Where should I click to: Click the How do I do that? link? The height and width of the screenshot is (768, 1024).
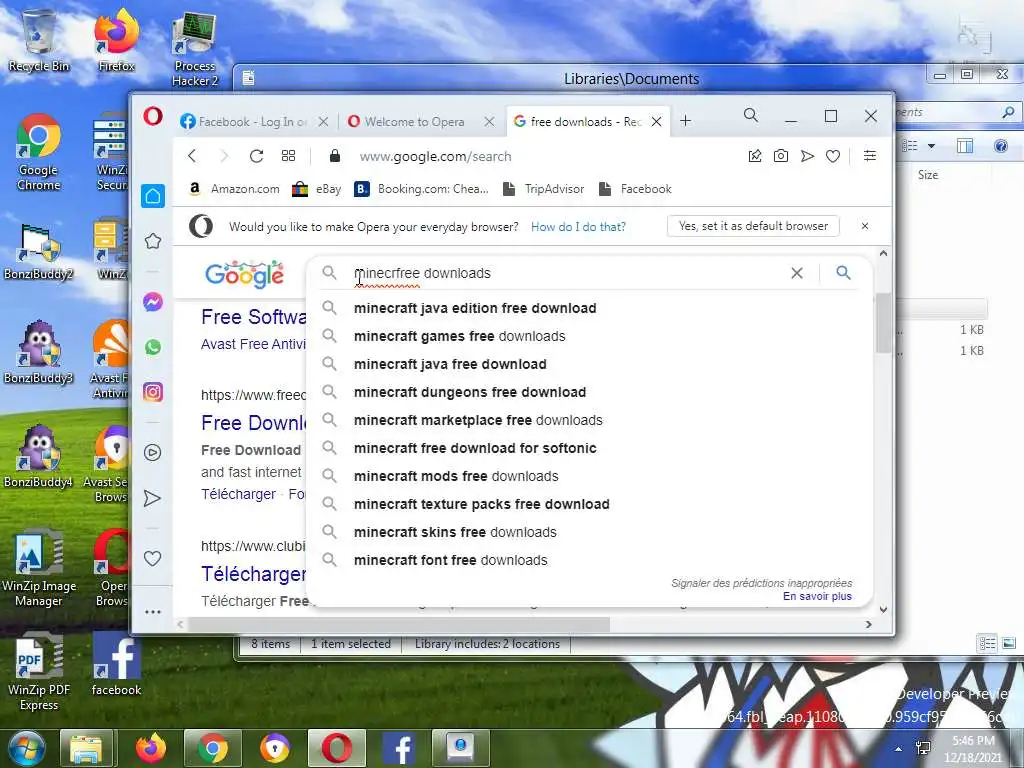coord(578,227)
